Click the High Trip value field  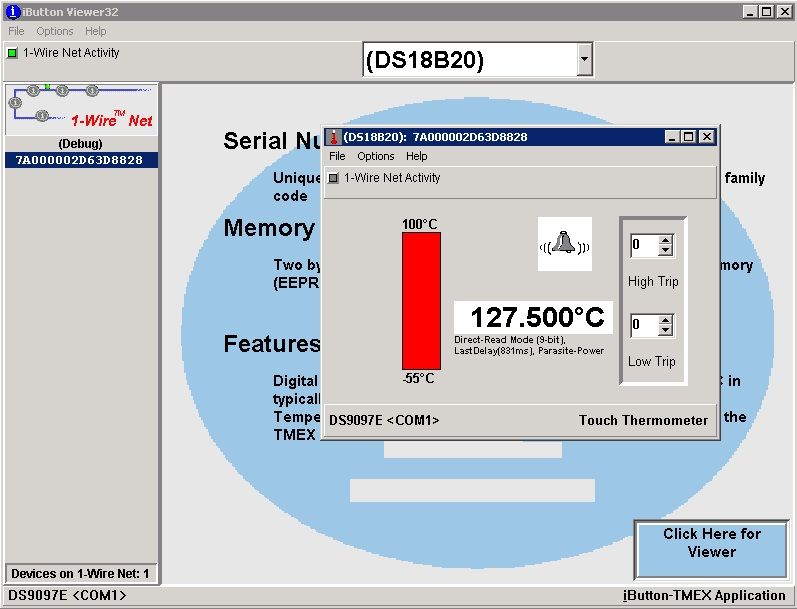tap(645, 245)
